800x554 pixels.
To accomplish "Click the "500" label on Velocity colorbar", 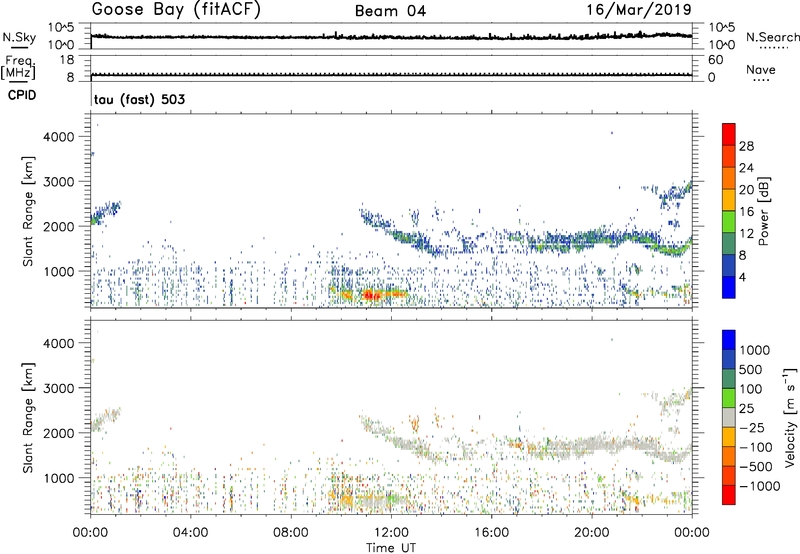I will coord(751,369).
